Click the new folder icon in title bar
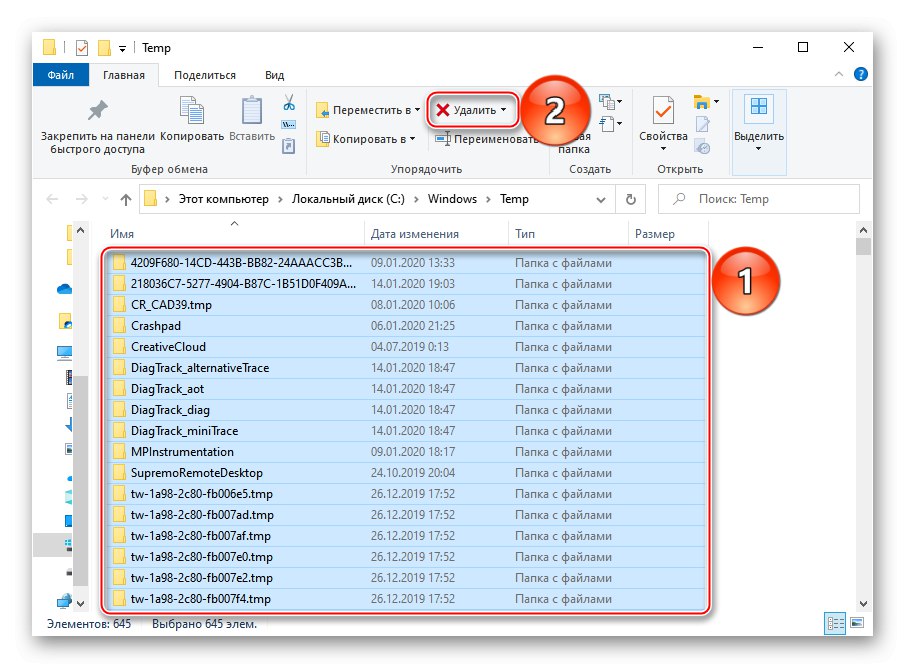 pos(104,47)
